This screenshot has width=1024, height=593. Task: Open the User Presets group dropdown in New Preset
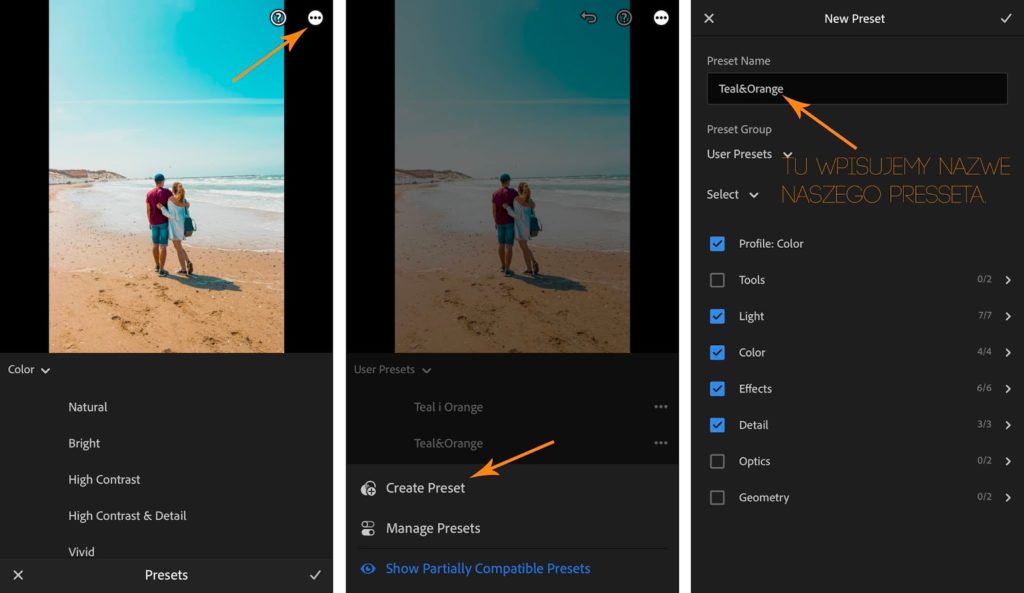[749, 154]
